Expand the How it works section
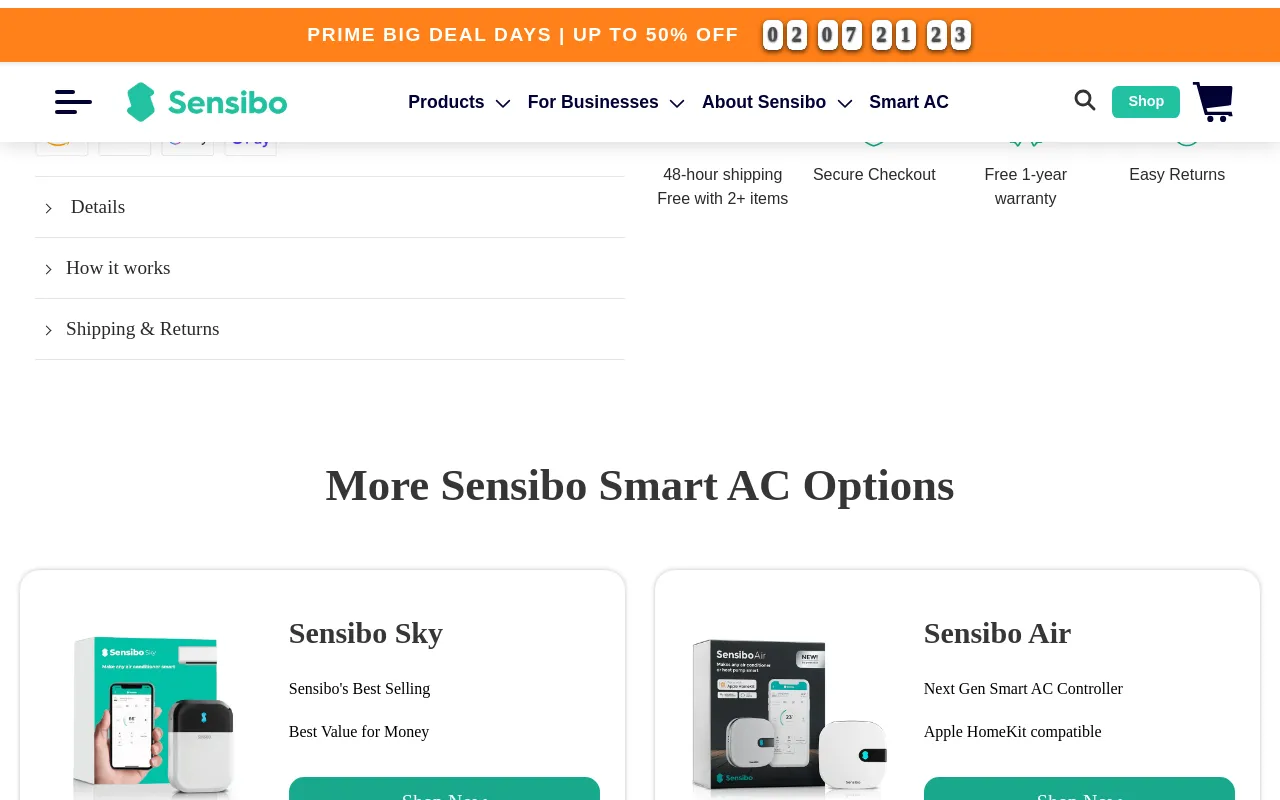The height and width of the screenshot is (800, 1280). point(330,268)
